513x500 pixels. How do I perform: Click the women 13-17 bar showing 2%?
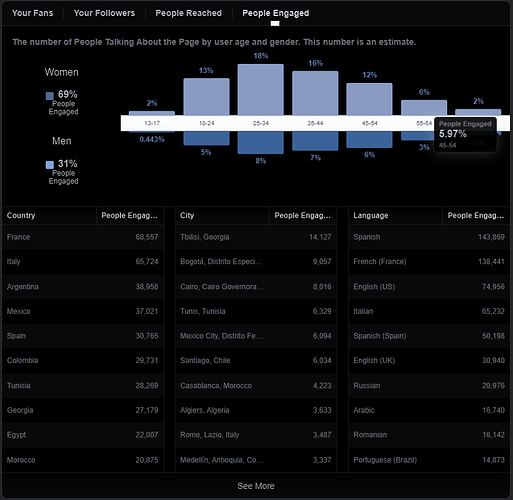(x=152, y=113)
